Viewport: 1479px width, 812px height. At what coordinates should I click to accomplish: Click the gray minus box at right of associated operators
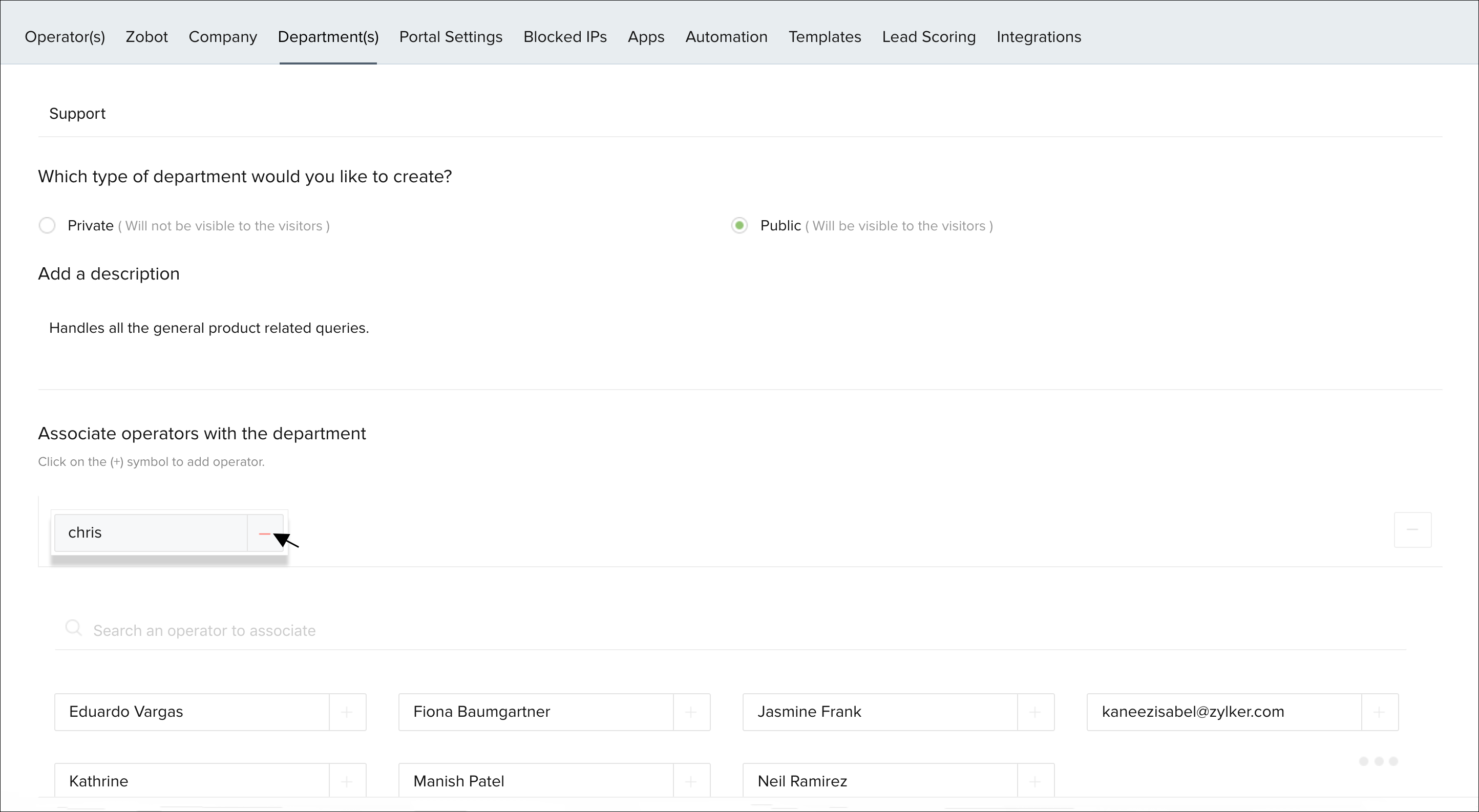click(x=1412, y=530)
